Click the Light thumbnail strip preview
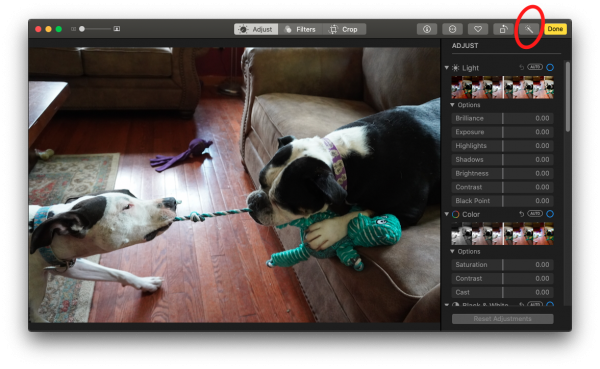Viewport: 600px width, 369px height. pyautogui.click(x=502, y=87)
